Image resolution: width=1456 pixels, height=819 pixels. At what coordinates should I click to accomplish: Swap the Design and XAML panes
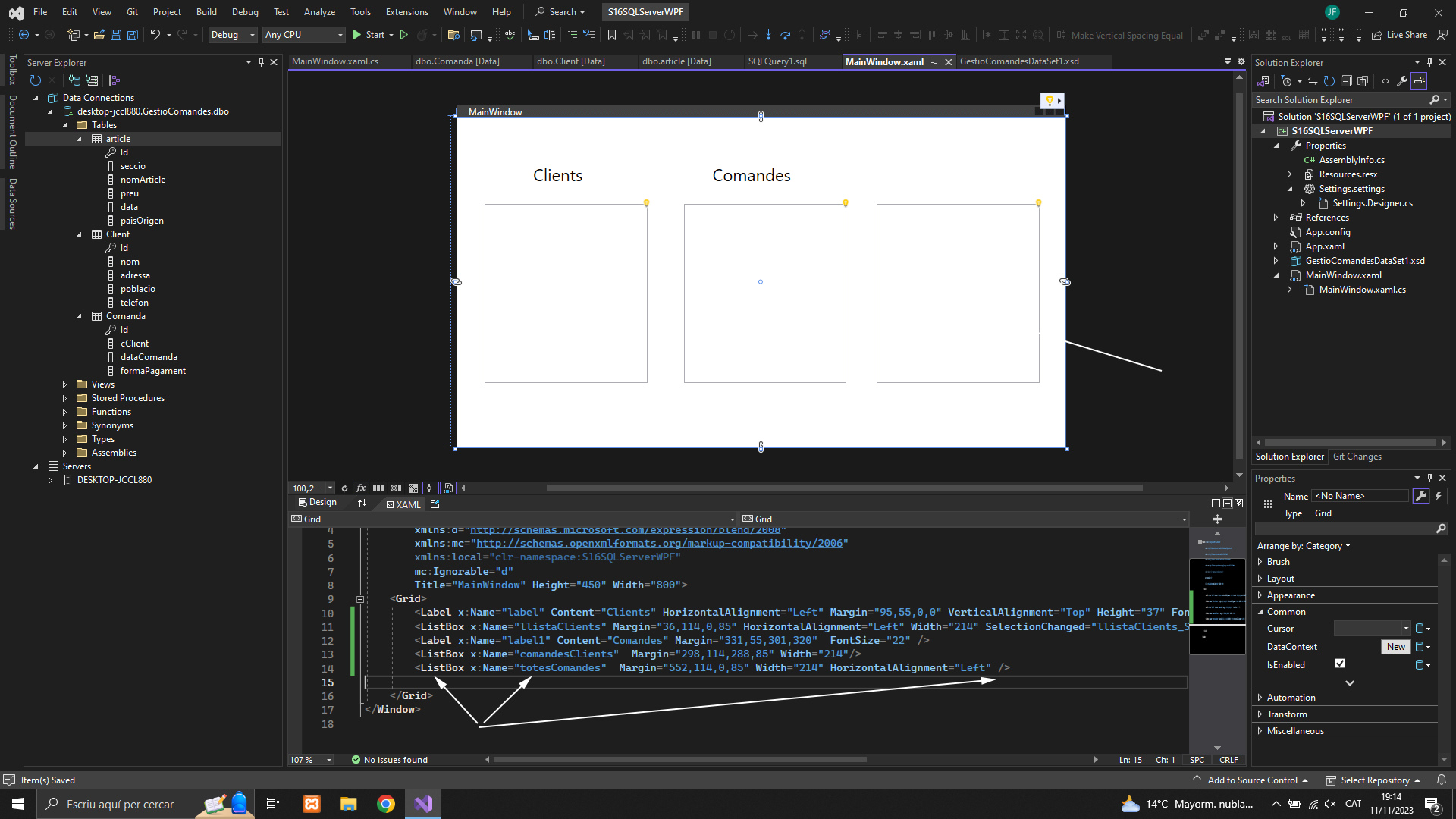[x=362, y=503]
